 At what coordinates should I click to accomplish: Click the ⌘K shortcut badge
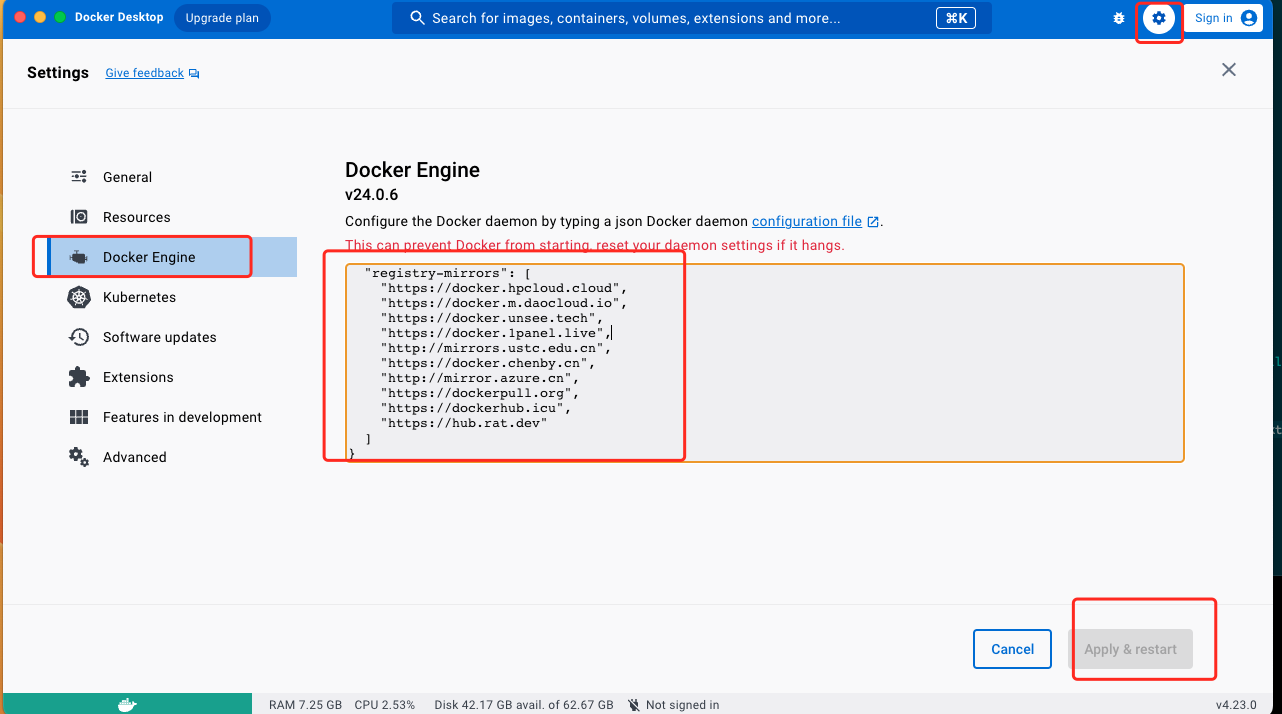(x=956, y=18)
